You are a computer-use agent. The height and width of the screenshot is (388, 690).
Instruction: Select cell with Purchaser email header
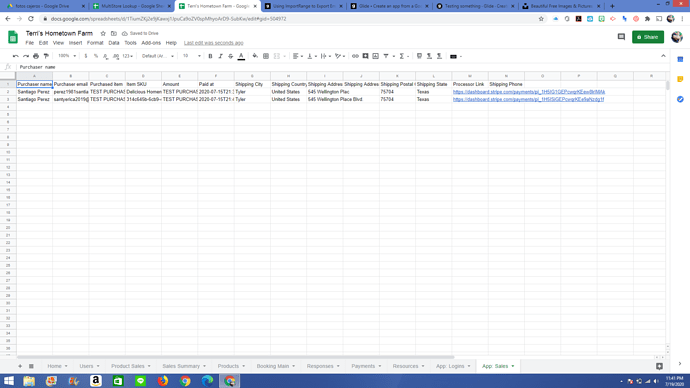click(x=70, y=84)
